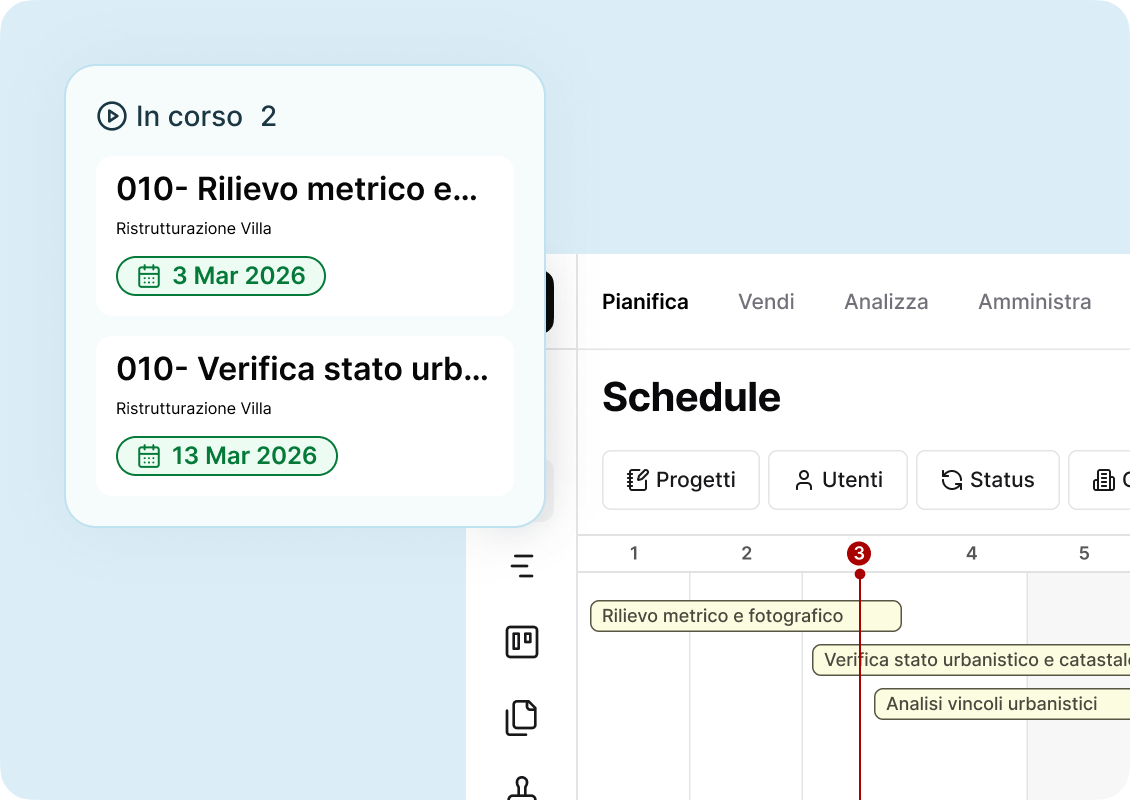Click day 2 in the timeline header
The image size is (1130, 800).
point(747,554)
